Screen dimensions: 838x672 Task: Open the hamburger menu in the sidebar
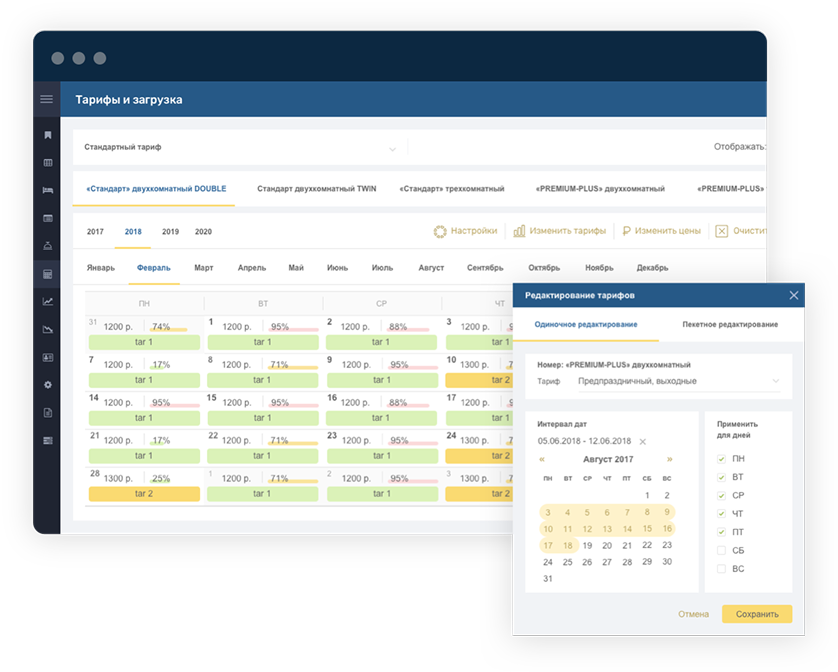click(46, 99)
